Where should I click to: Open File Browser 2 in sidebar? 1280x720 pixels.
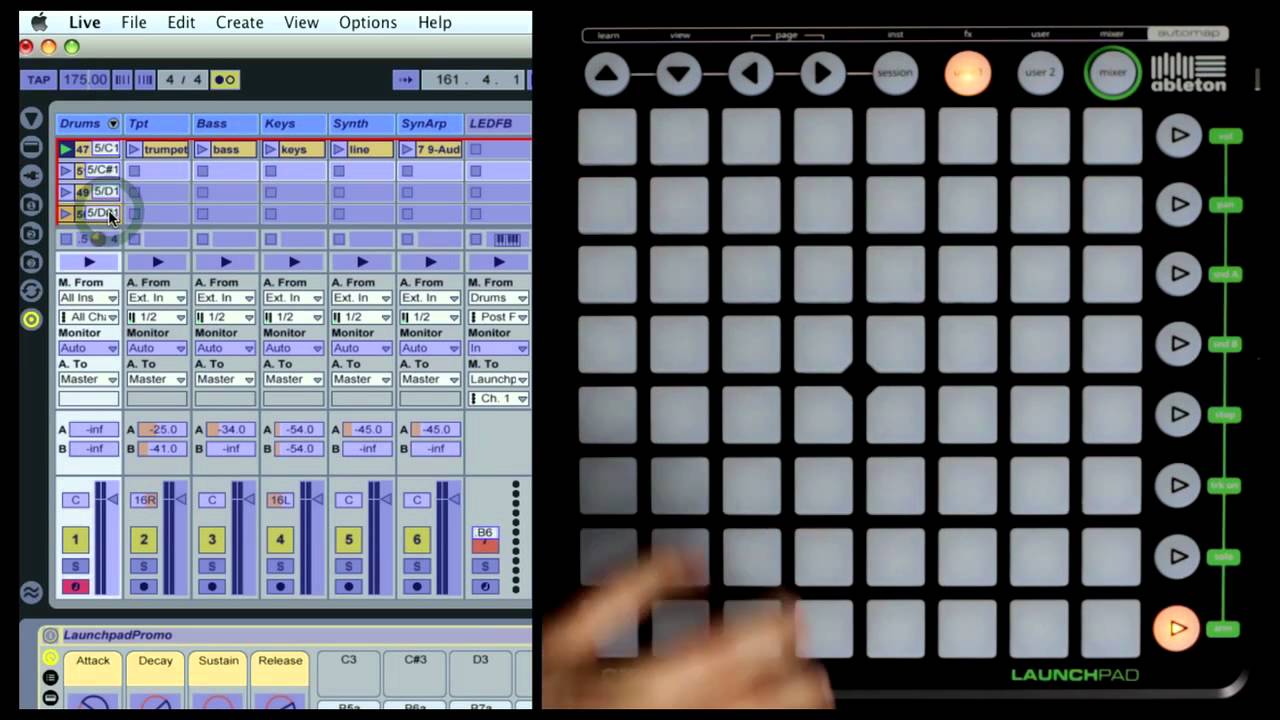[x=32, y=233]
